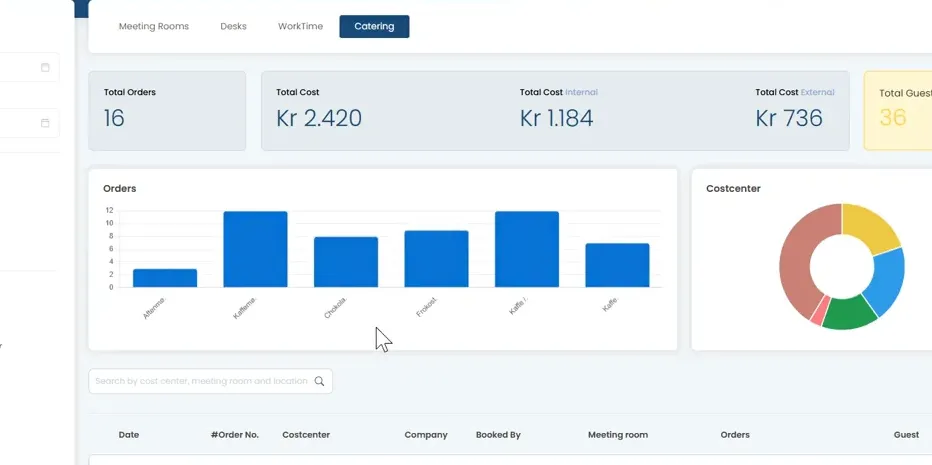
Task: Click the search magnifier icon
Action: (319, 381)
